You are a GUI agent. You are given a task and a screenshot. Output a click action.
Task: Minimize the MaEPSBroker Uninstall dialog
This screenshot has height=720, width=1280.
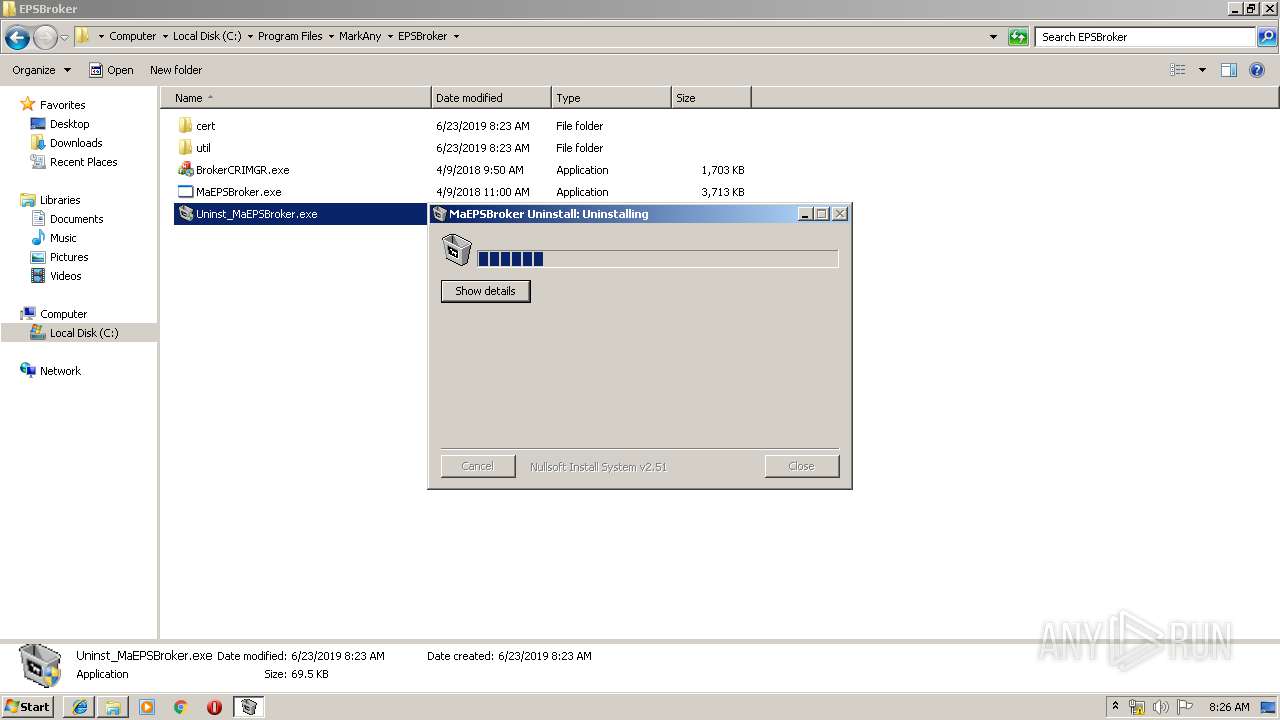[x=805, y=214]
